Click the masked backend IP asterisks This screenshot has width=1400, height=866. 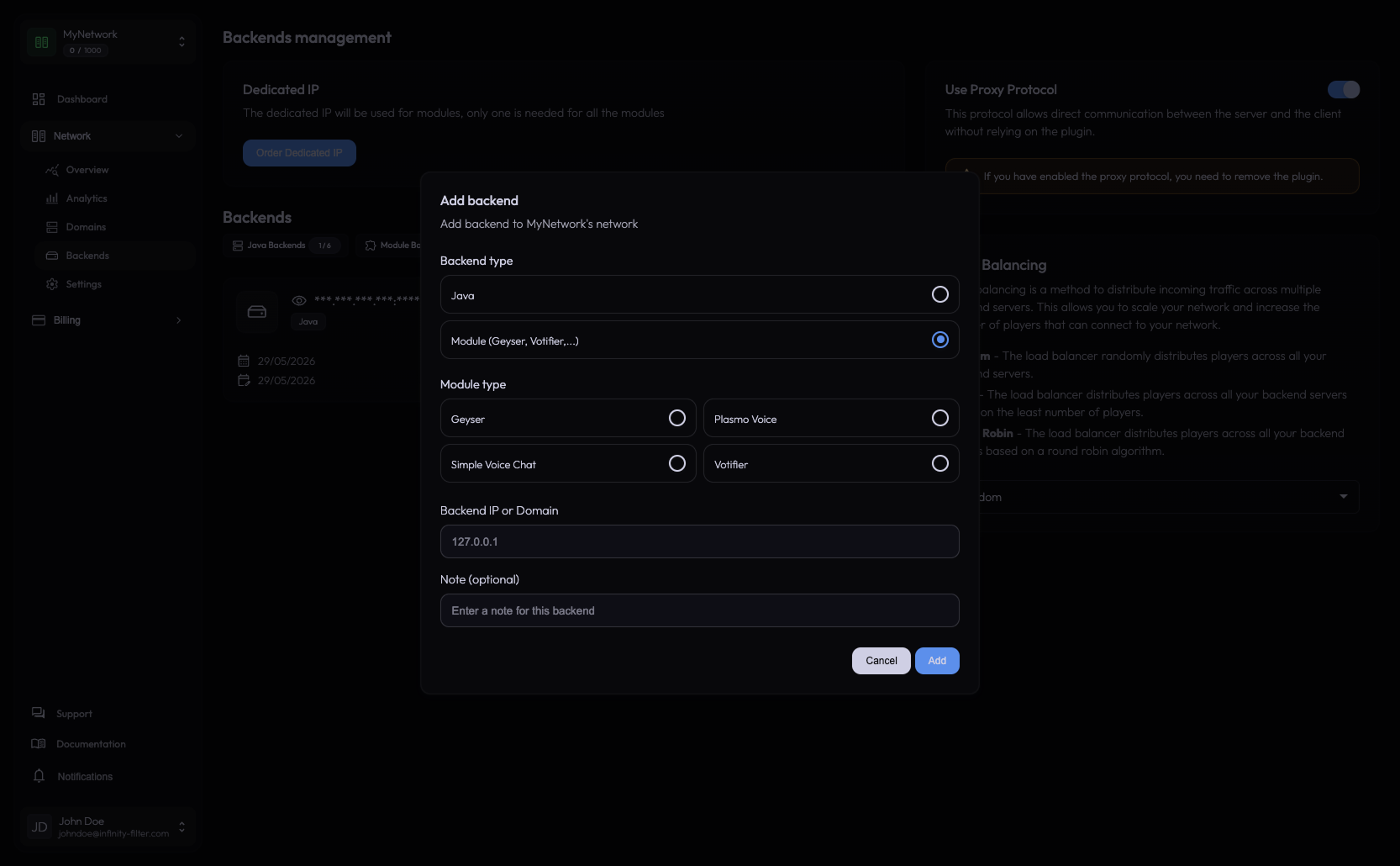coord(367,299)
